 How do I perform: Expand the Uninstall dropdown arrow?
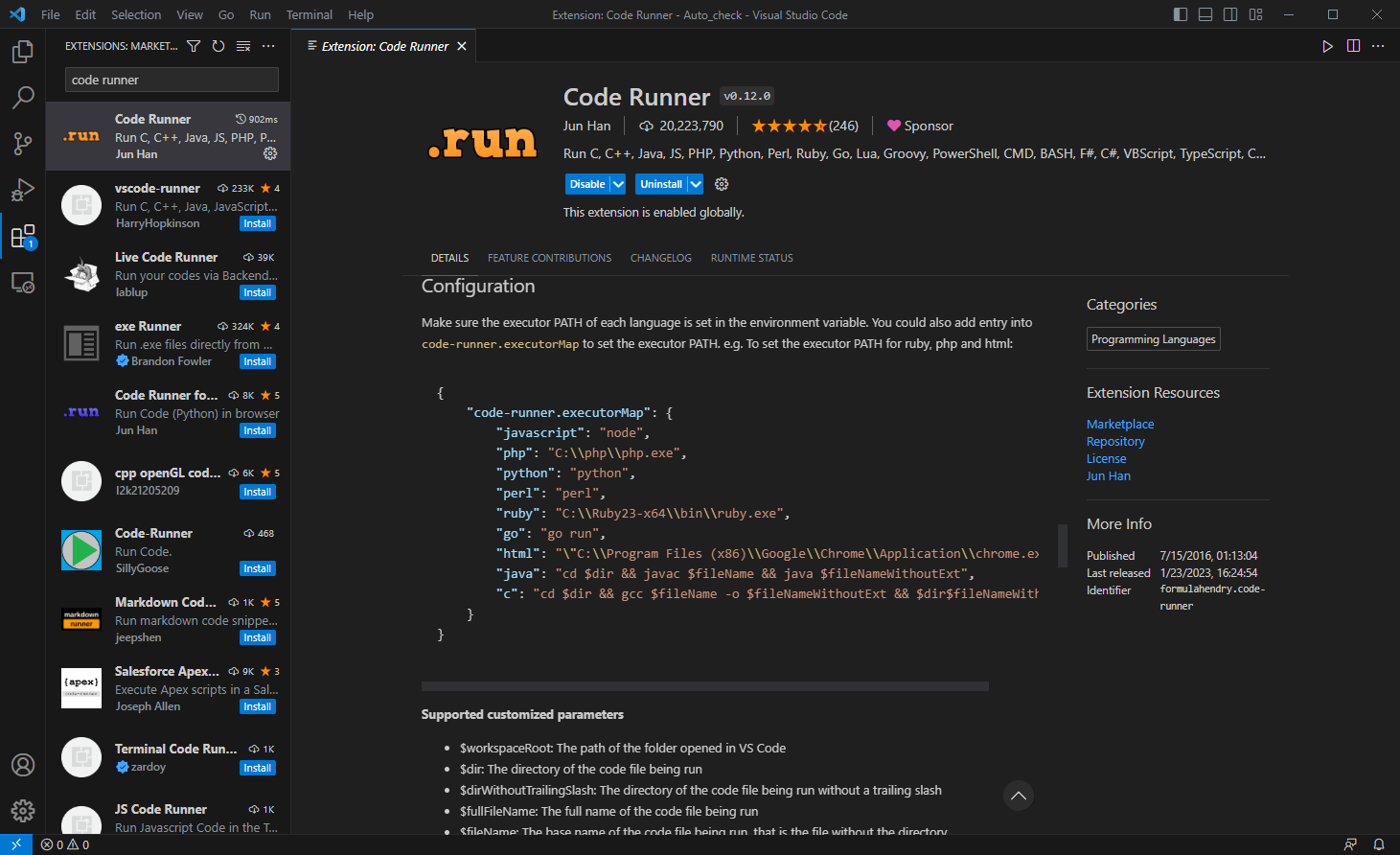[696, 184]
